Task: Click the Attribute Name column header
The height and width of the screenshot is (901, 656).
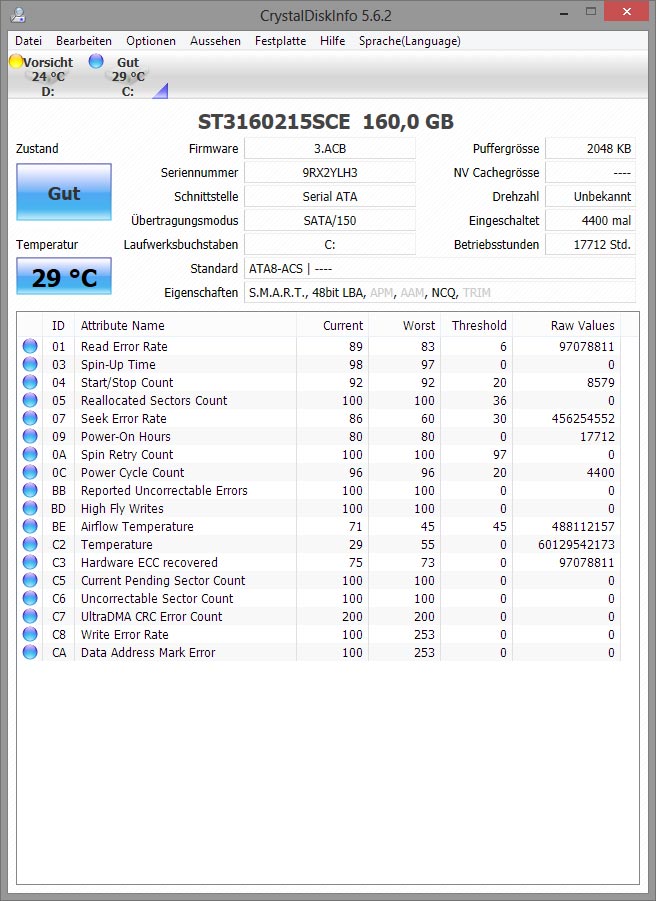Action: tap(186, 325)
